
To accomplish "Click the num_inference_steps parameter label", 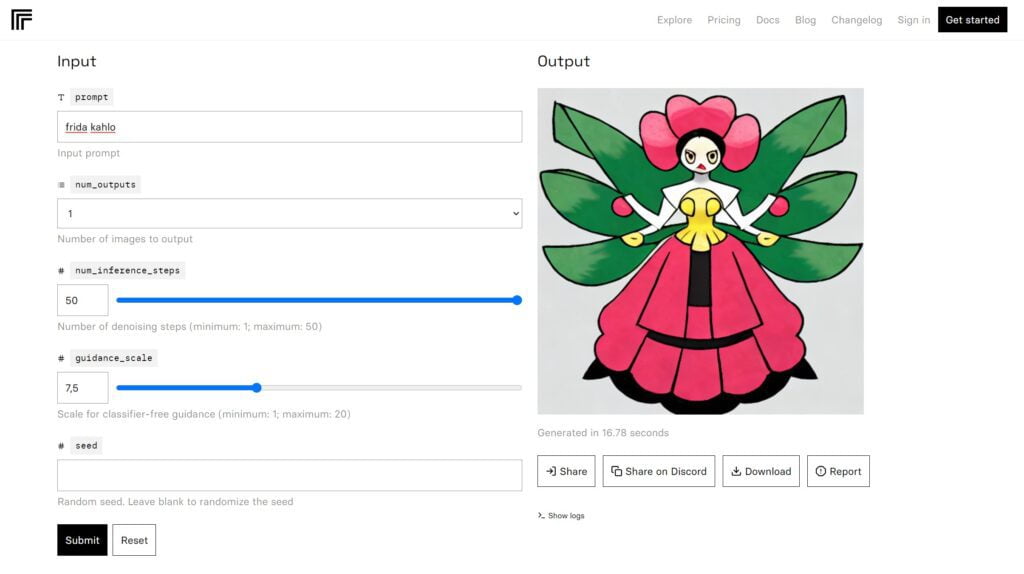I will [127, 270].
